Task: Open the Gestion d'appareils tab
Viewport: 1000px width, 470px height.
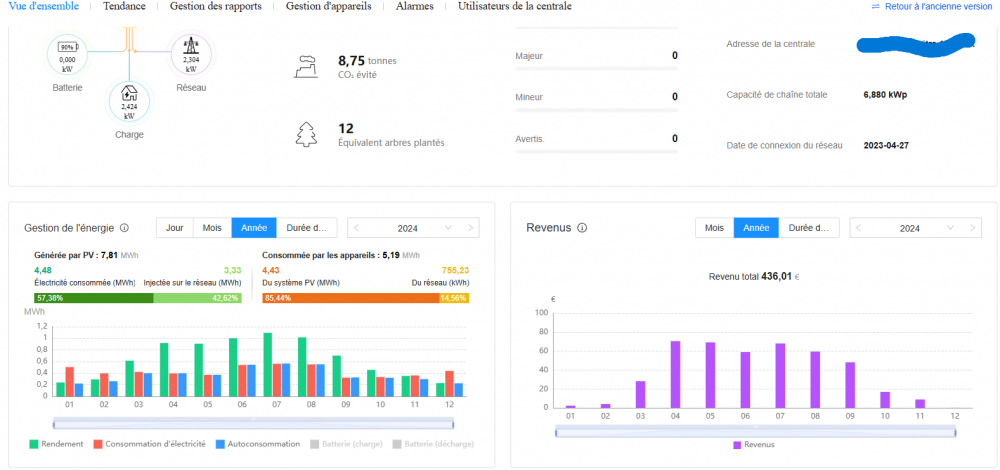Action: [x=328, y=6]
